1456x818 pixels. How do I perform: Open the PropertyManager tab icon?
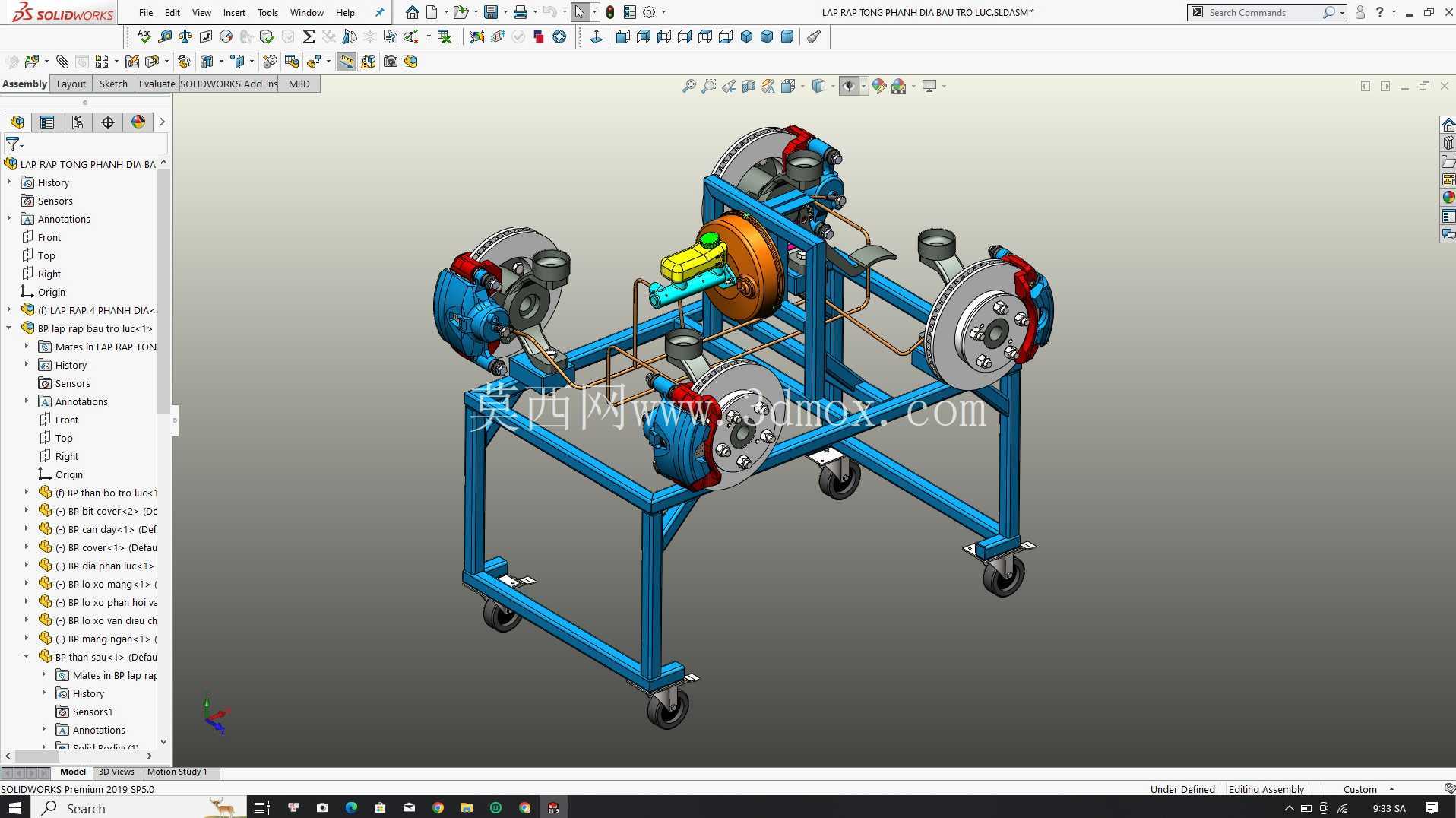(x=47, y=122)
